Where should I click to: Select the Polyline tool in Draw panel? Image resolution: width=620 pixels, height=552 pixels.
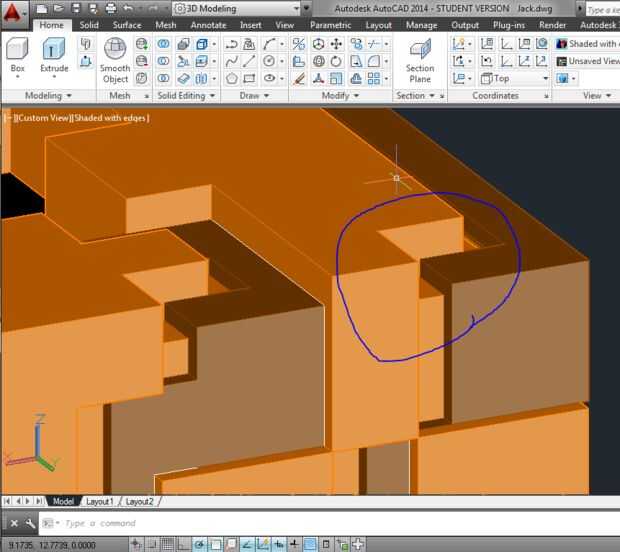(231, 44)
